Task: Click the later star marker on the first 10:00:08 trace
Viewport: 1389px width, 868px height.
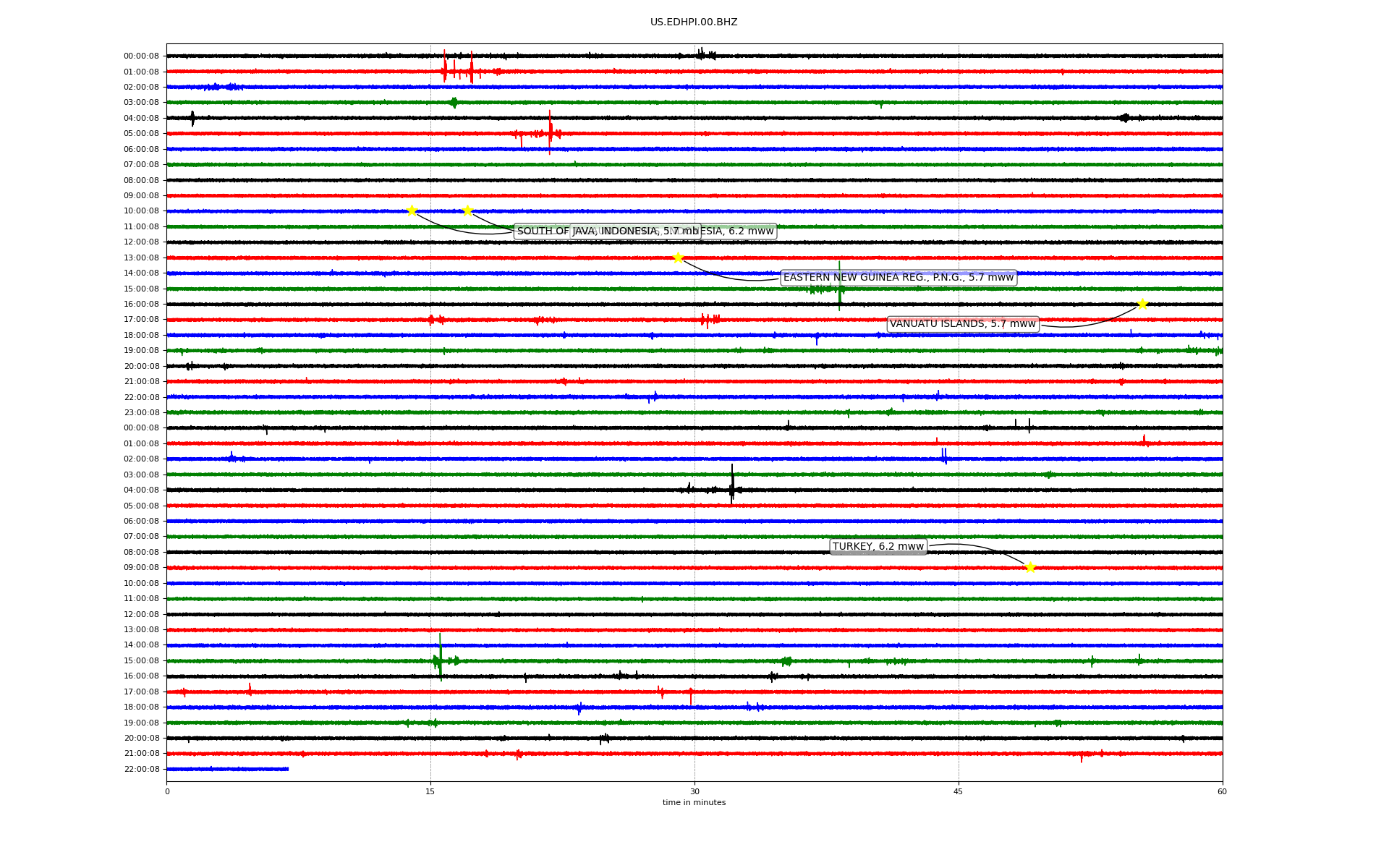Action: 467,210
